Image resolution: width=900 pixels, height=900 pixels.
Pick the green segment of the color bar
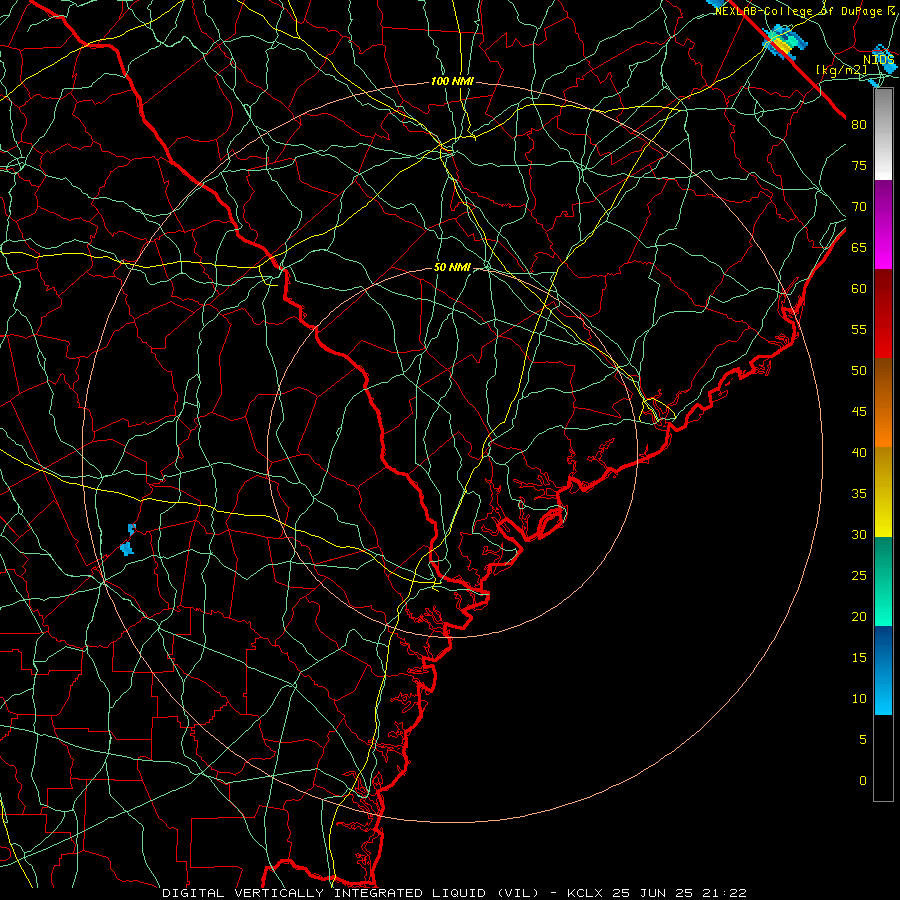pos(883,581)
